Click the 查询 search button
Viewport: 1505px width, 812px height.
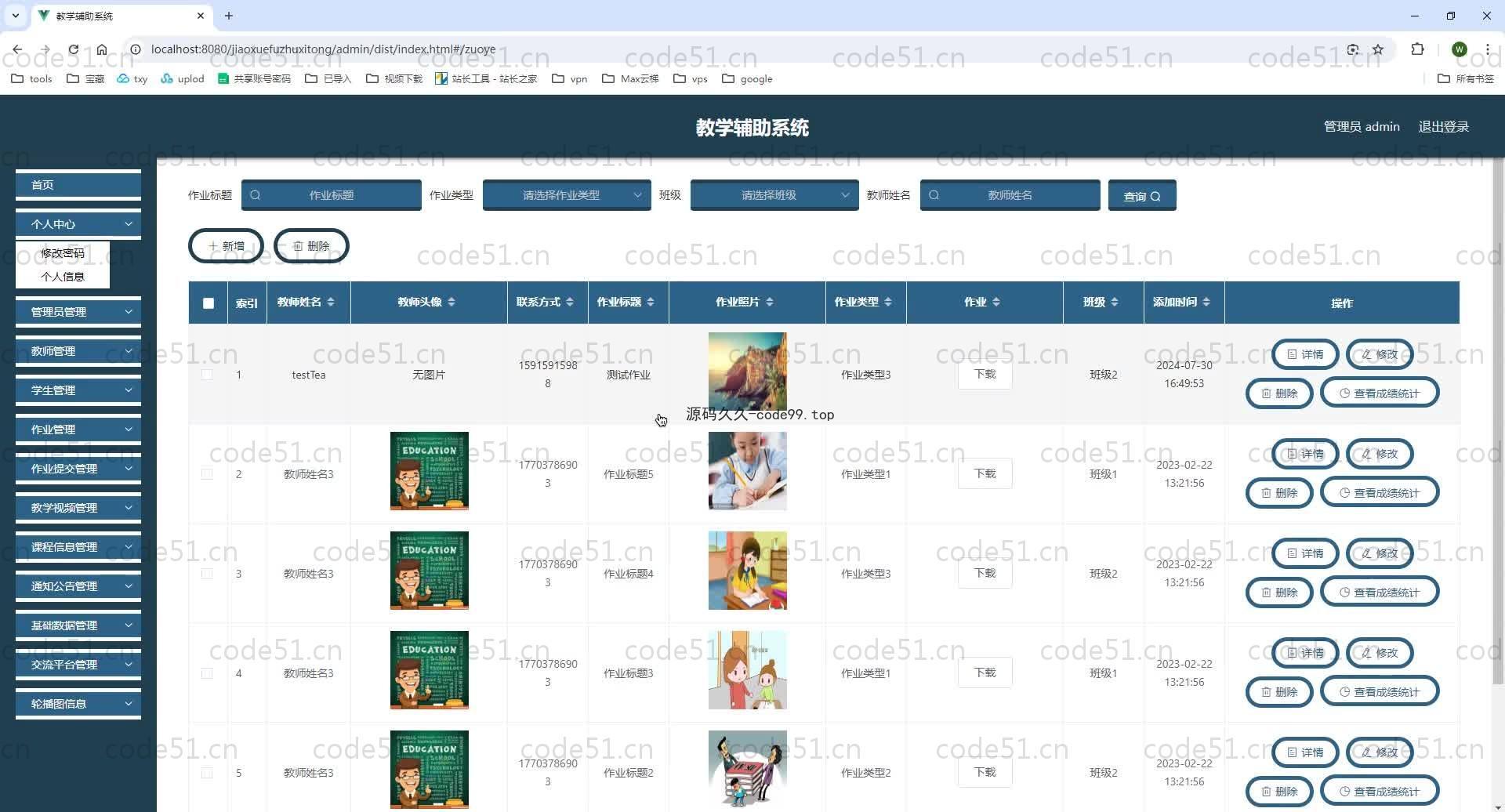(x=1142, y=196)
